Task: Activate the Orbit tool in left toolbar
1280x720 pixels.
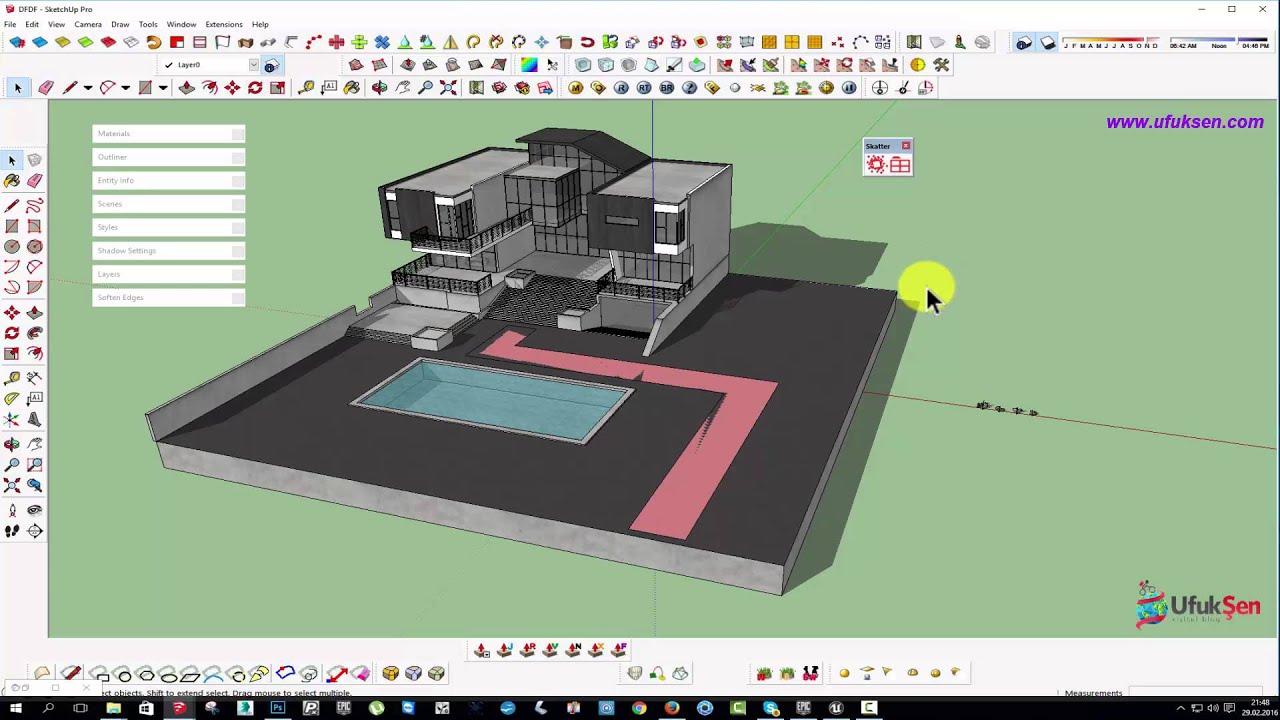Action: pos(12,443)
